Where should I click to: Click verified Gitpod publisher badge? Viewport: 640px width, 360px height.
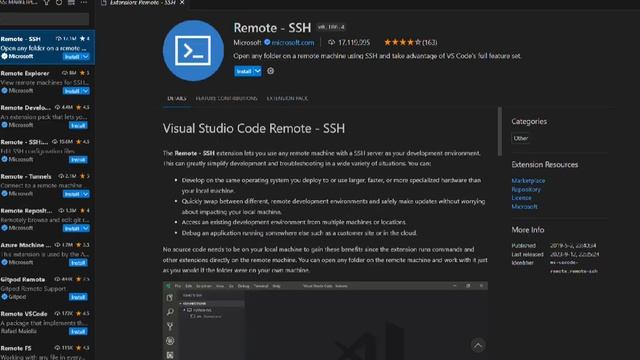(4, 297)
